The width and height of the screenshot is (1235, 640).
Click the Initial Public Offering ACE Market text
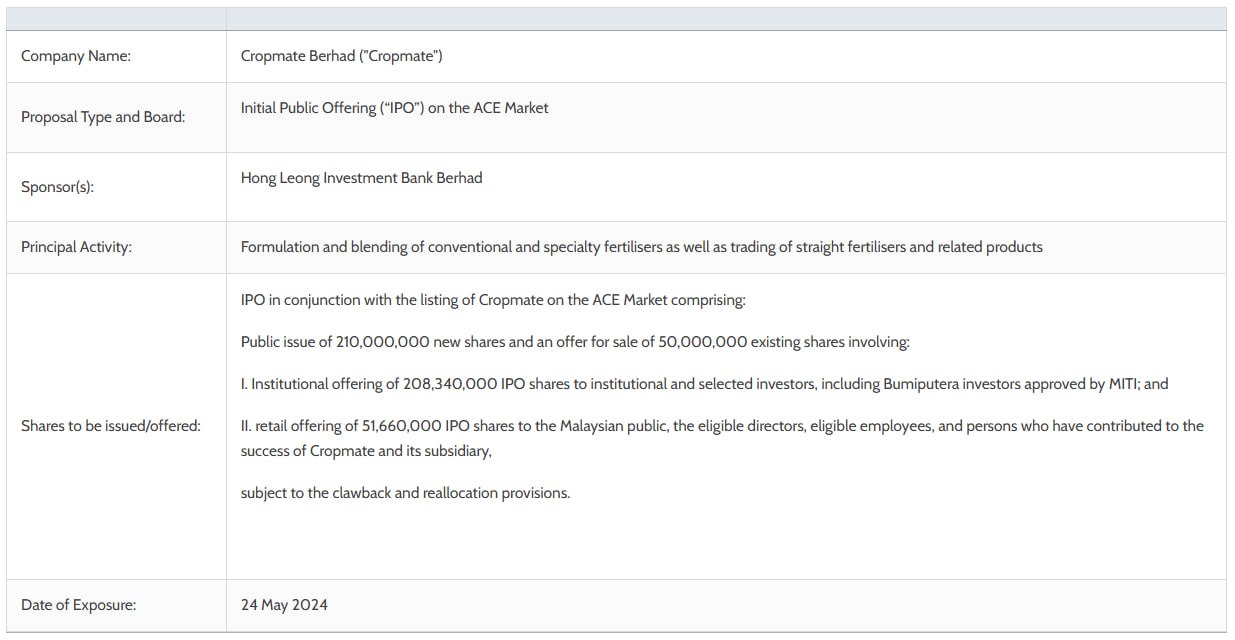pos(394,108)
